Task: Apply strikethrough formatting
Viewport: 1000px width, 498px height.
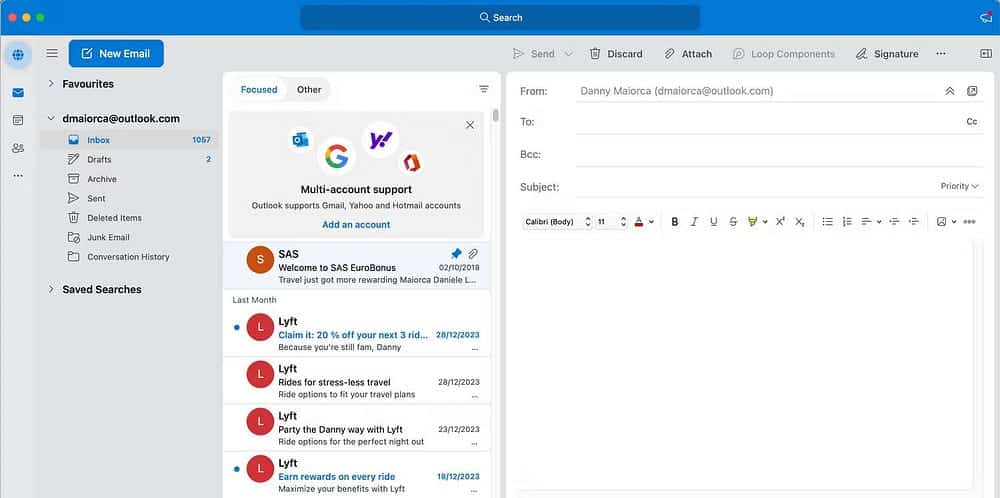Action: 733,222
